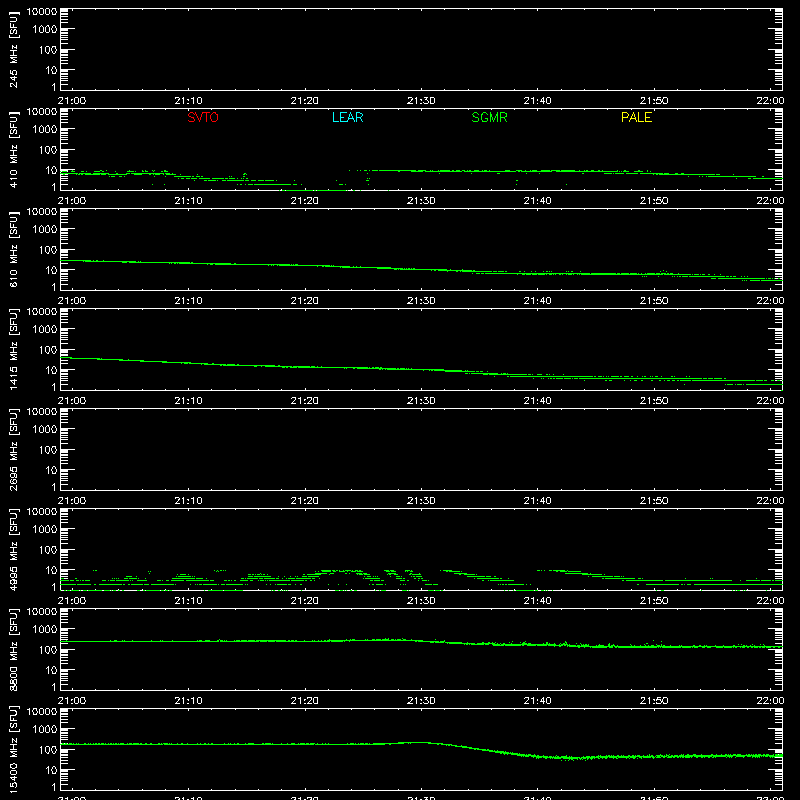The image size is (800, 800).
Task: Click 21:20 time label under 1415 MHz panel
Action: pyautogui.click(x=305, y=401)
